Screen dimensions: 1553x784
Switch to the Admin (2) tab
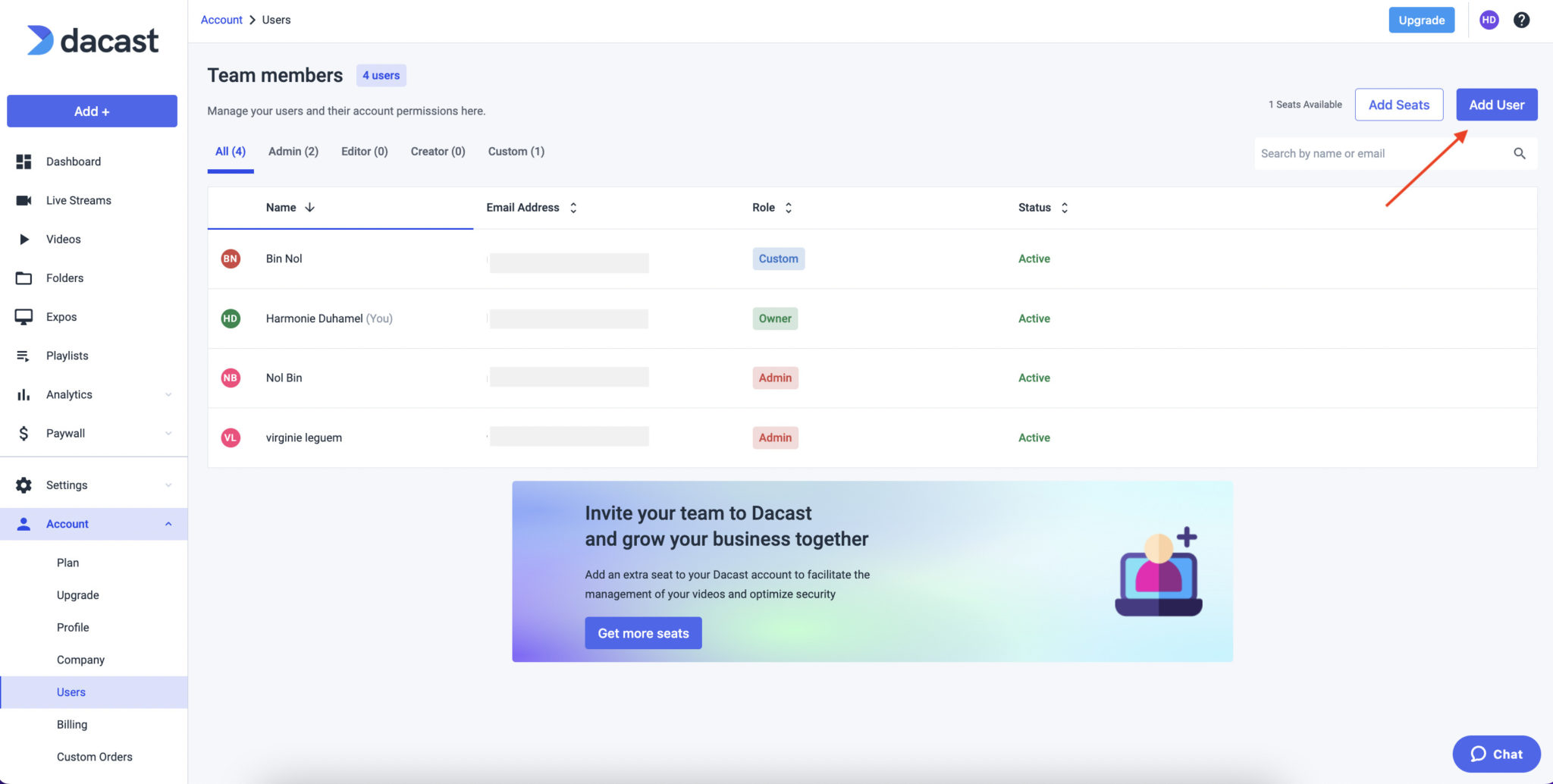pyautogui.click(x=293, y=152)
